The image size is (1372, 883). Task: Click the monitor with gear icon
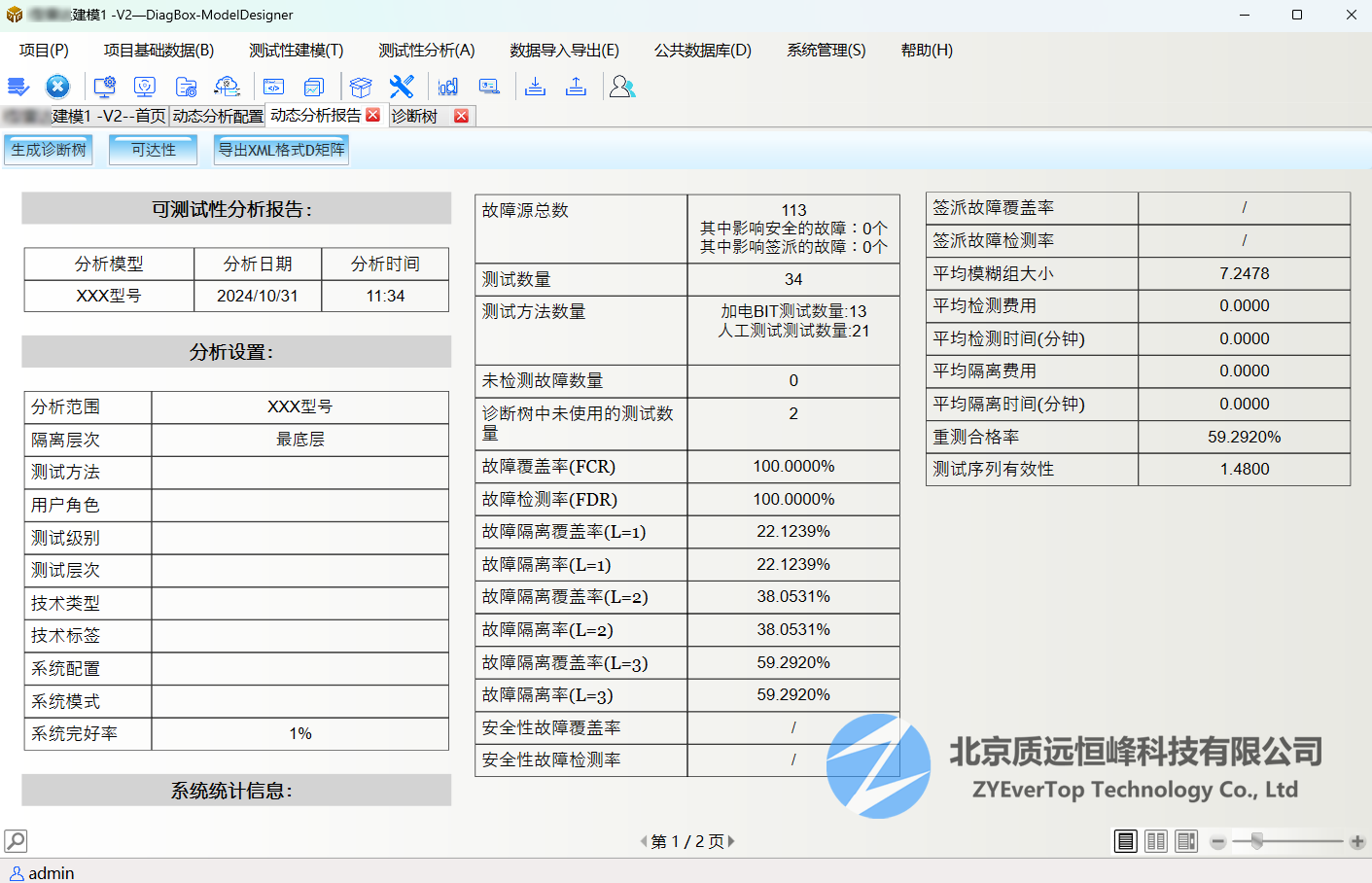coord(105,87)
